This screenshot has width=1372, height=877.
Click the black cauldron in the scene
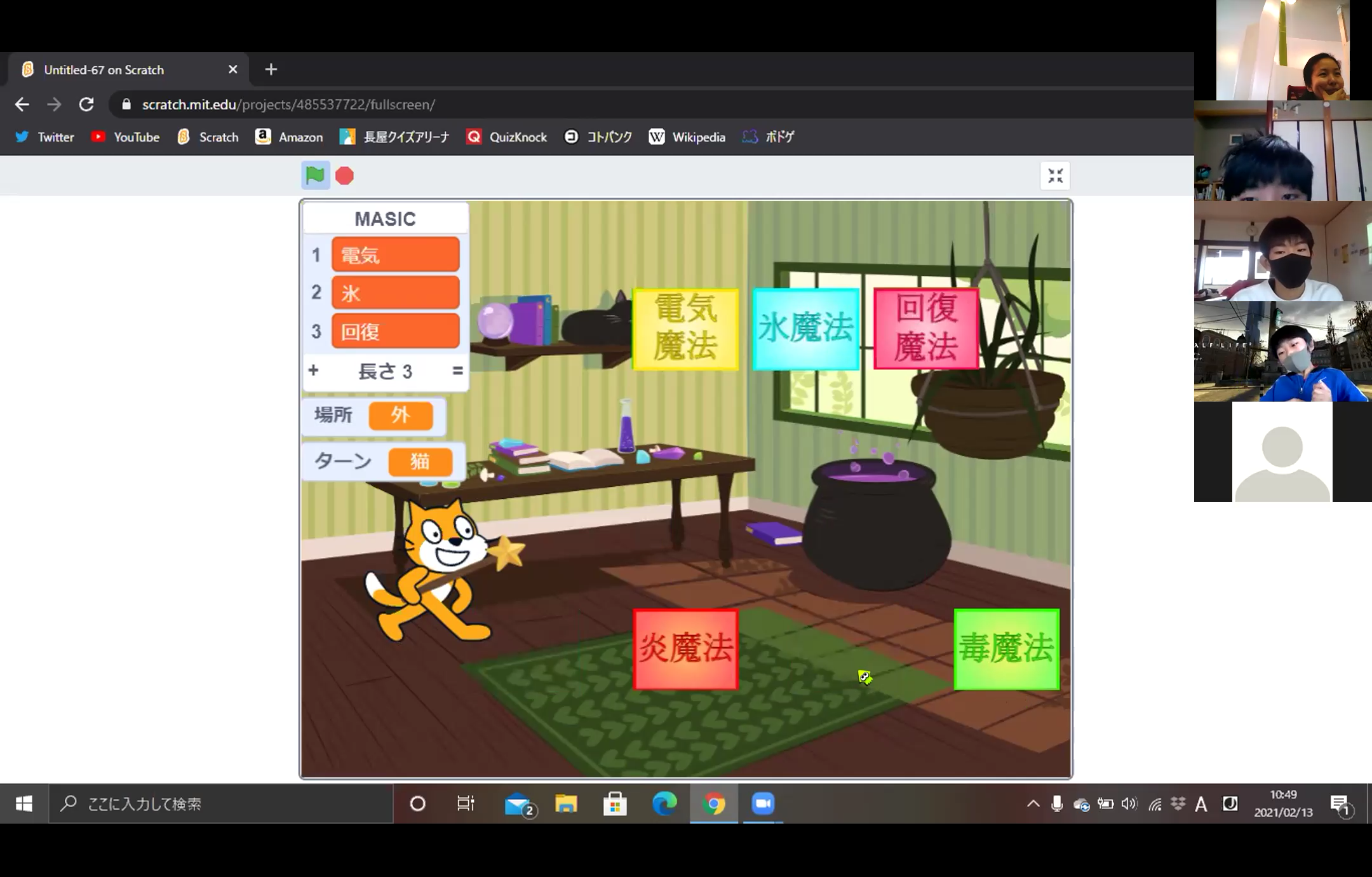click(x=877, y=524)
